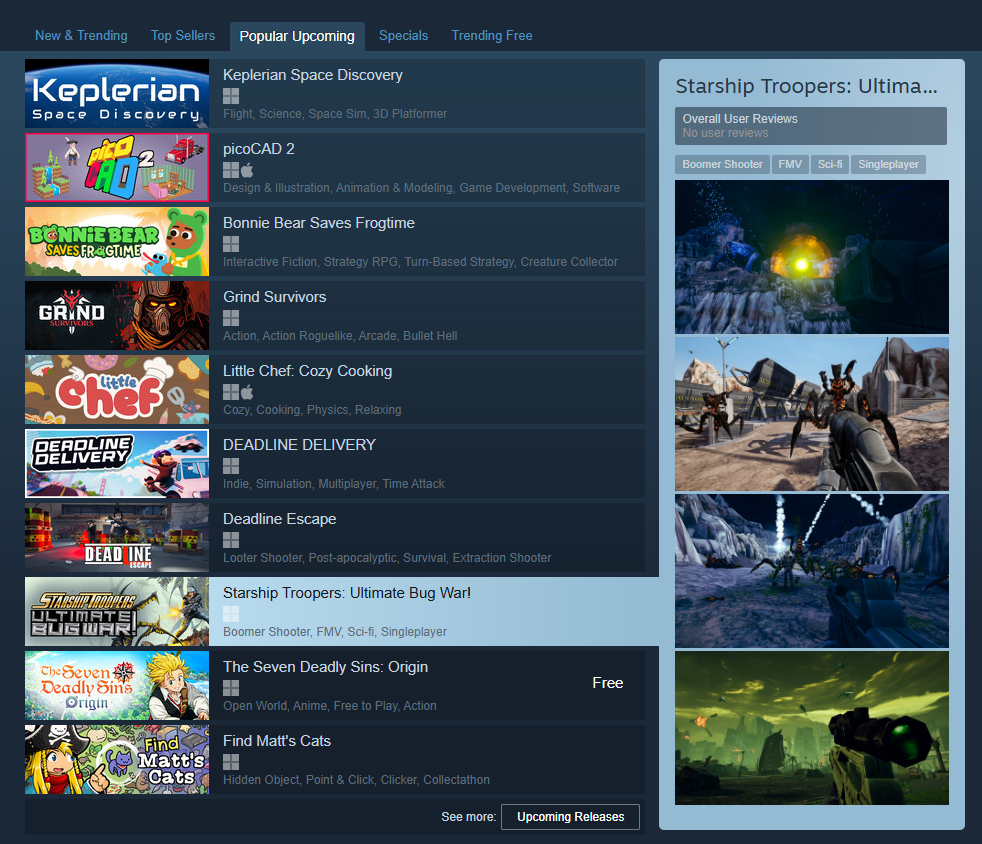
Task: Switch to the Trending Free tab
Action: tap(492, 36)
